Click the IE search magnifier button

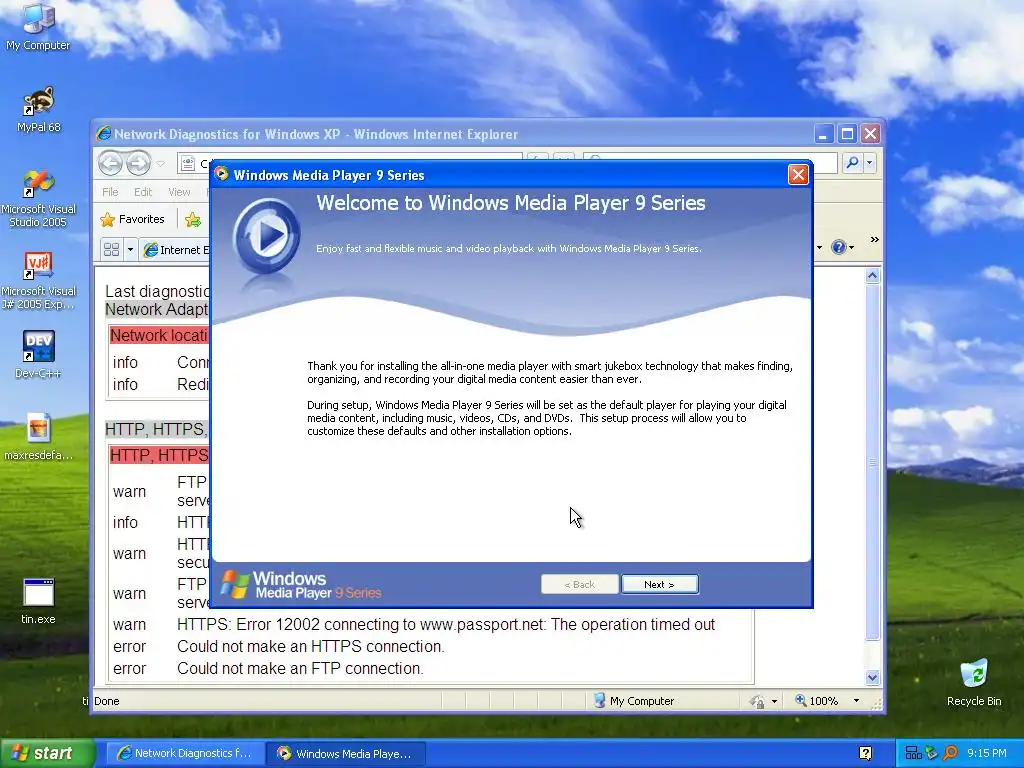click(x=852, y=163)
